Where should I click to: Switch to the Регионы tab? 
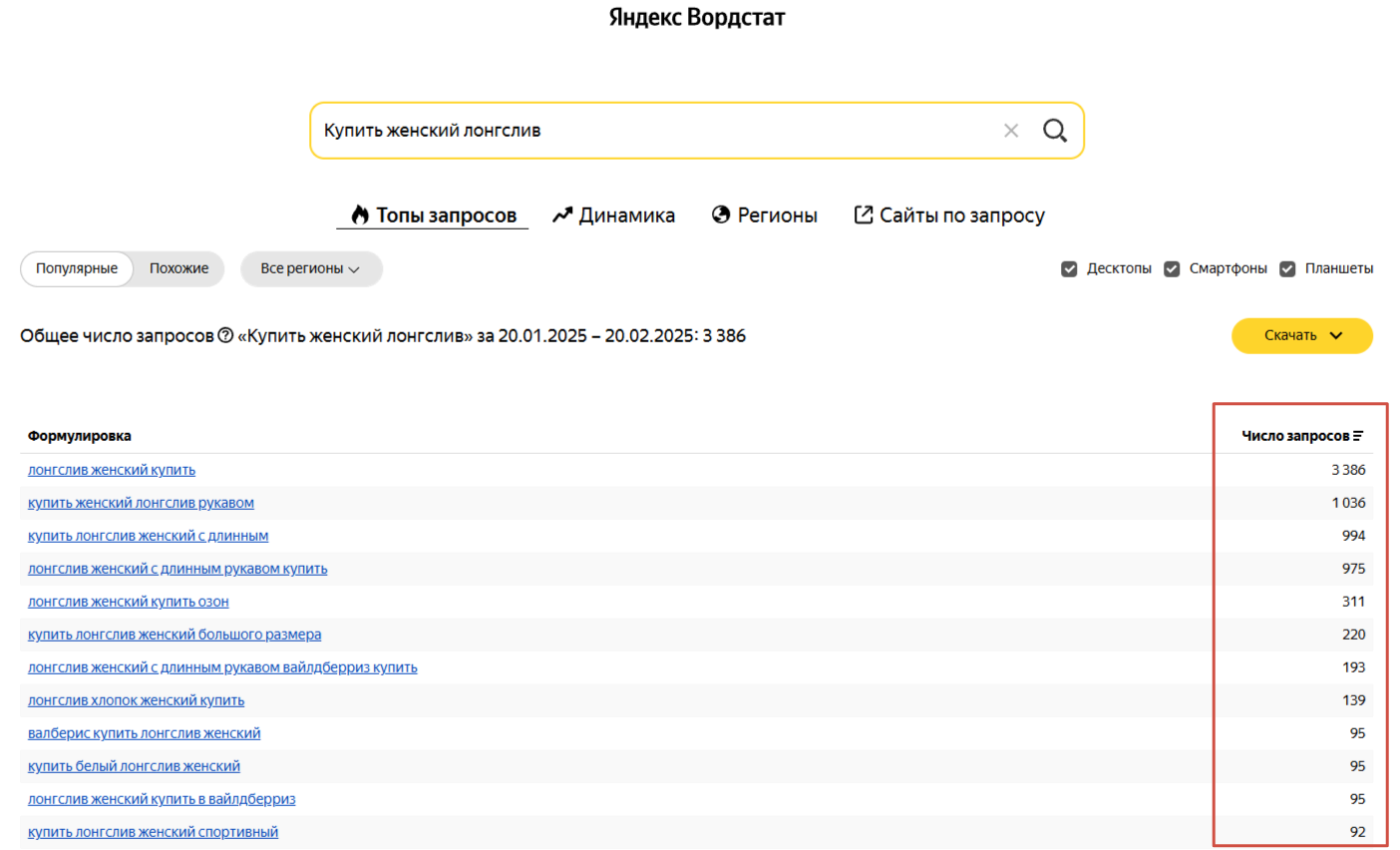tap(764, 215)
